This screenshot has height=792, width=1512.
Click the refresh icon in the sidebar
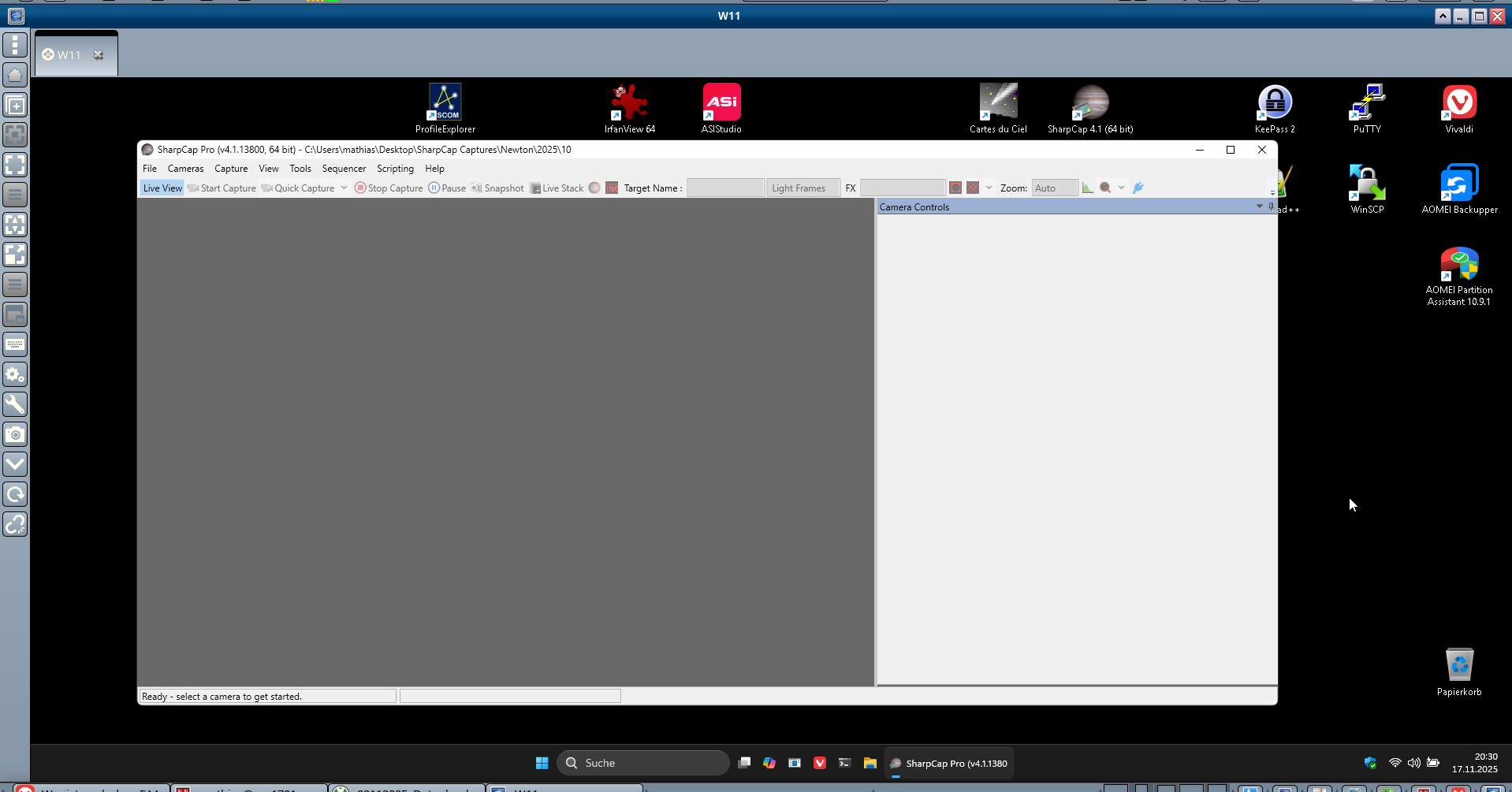point(15,494)
